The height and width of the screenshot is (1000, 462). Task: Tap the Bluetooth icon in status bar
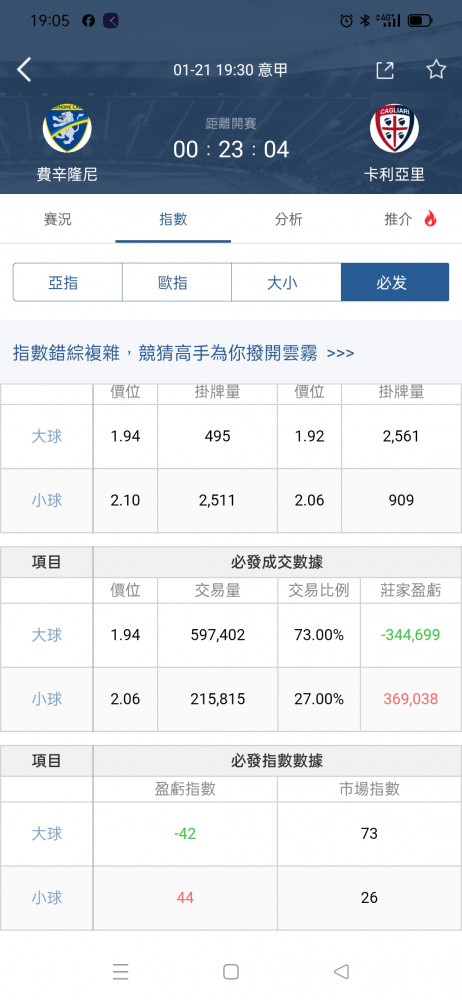365,21
